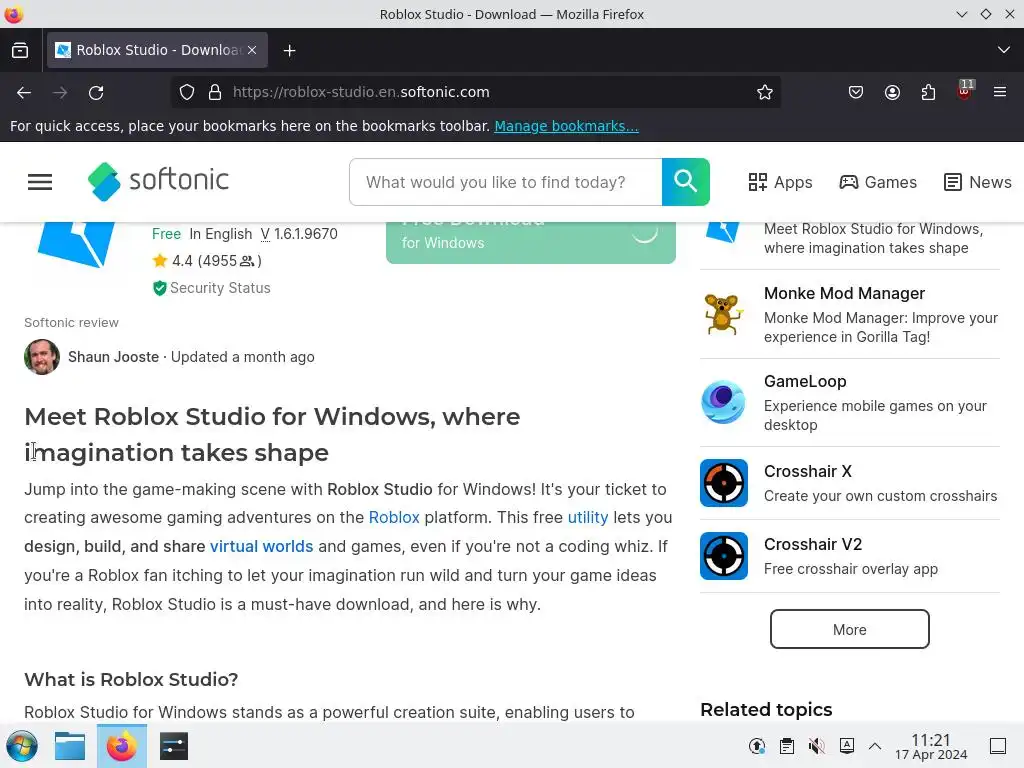Open Firefox View tab overview icon
The height and width of the screenshot is (768, 1024).
point(20,50)
